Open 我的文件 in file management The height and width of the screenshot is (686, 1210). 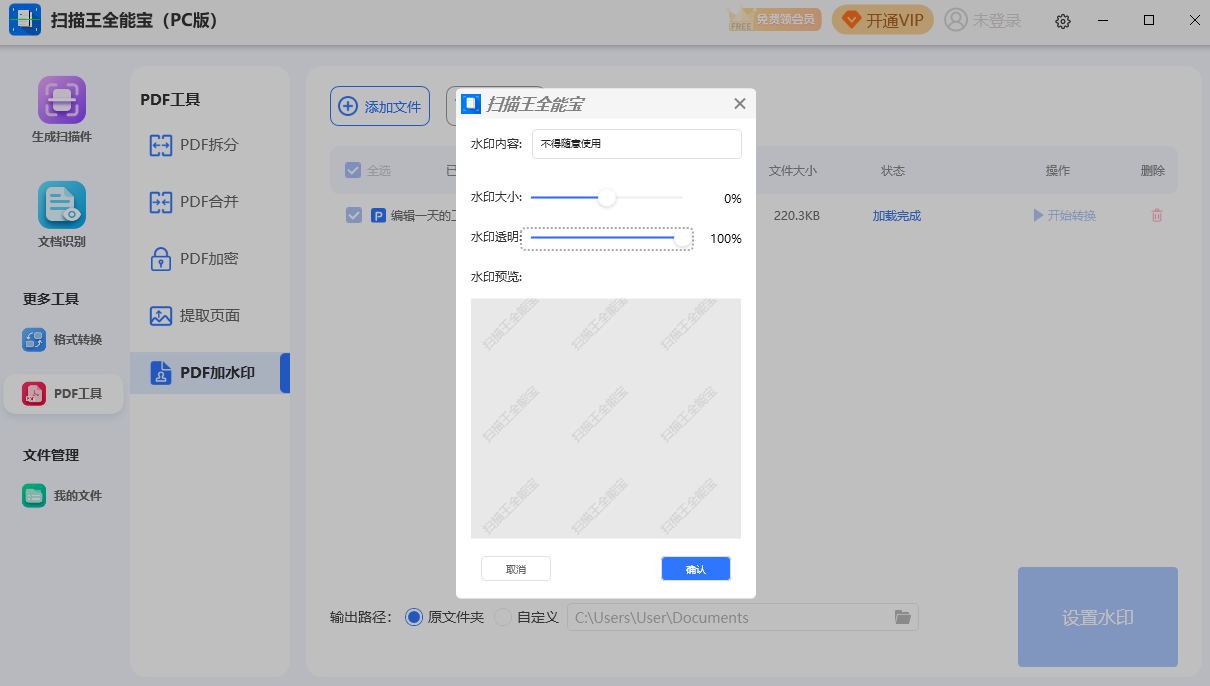tap(63, 496)
